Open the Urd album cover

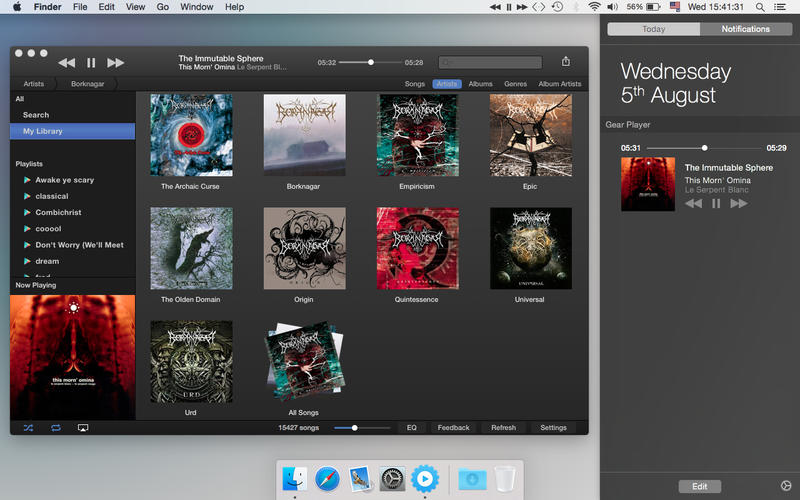coord(191,362)
